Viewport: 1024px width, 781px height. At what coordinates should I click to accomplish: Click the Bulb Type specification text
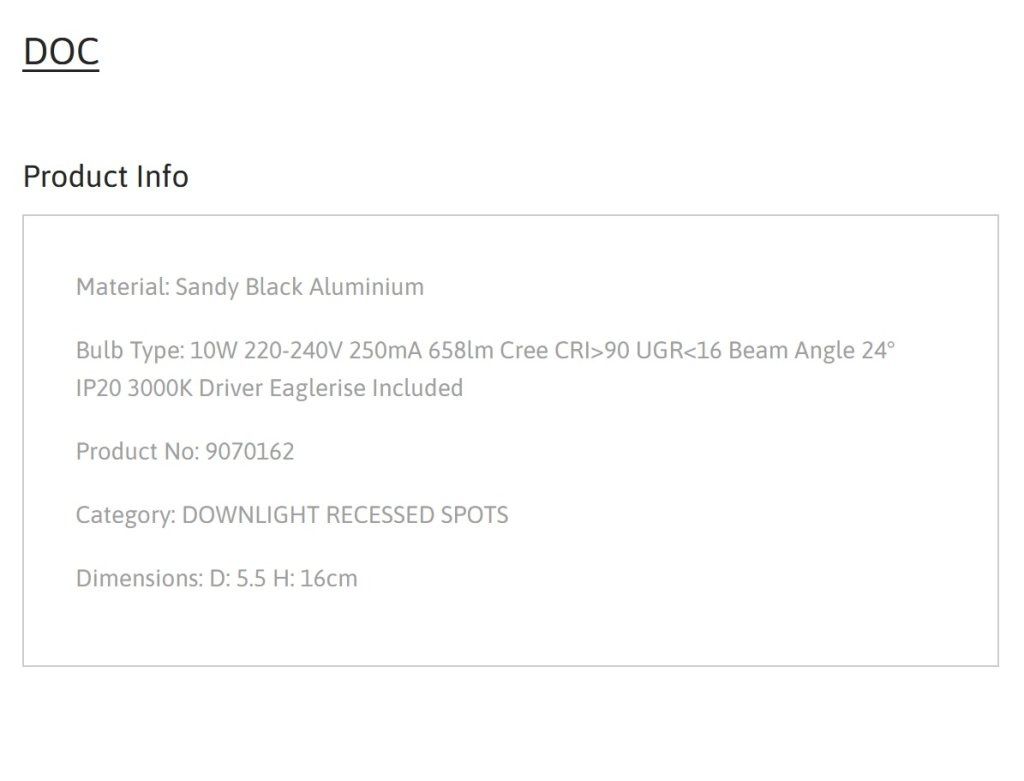coord(485,369)
